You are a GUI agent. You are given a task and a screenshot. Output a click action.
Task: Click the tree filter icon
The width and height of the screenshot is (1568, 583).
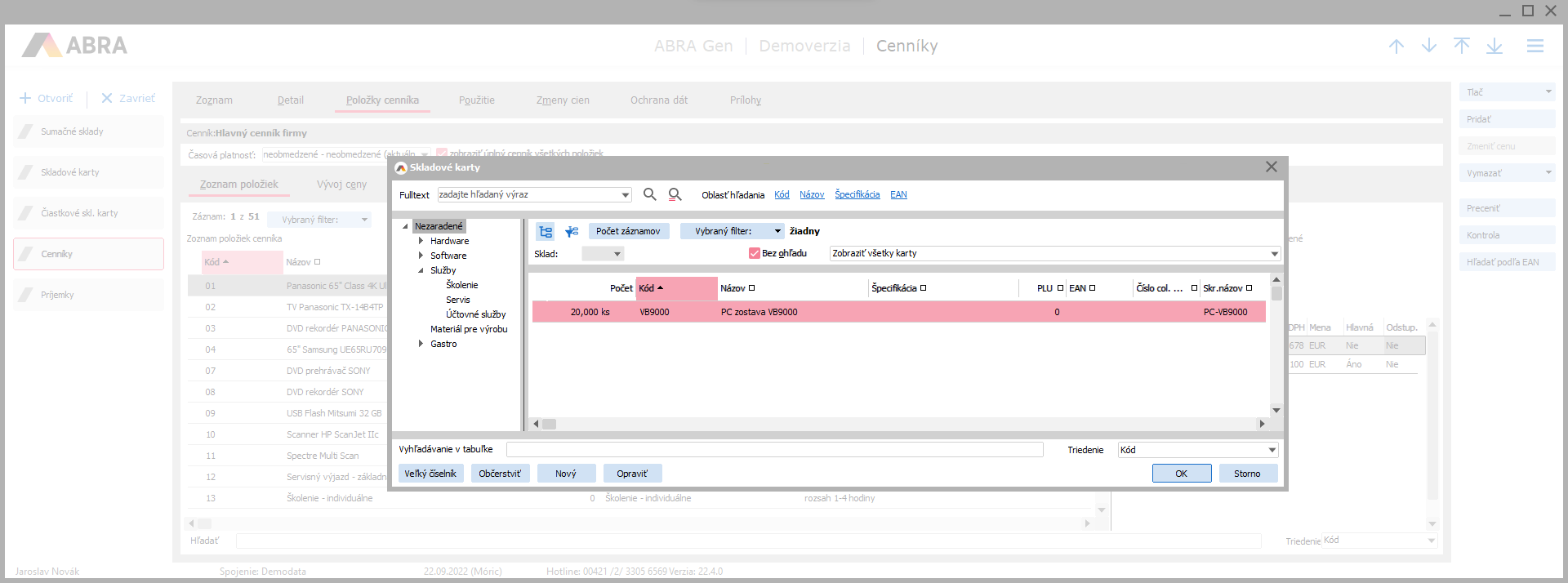tap(572, 231)
